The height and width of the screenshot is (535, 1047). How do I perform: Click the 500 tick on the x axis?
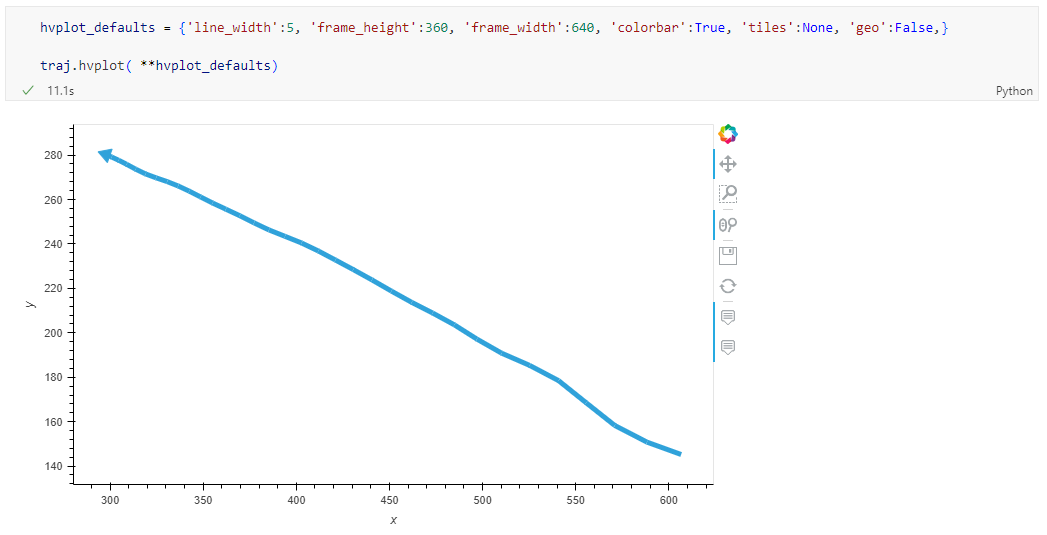[x=482, y=499]
